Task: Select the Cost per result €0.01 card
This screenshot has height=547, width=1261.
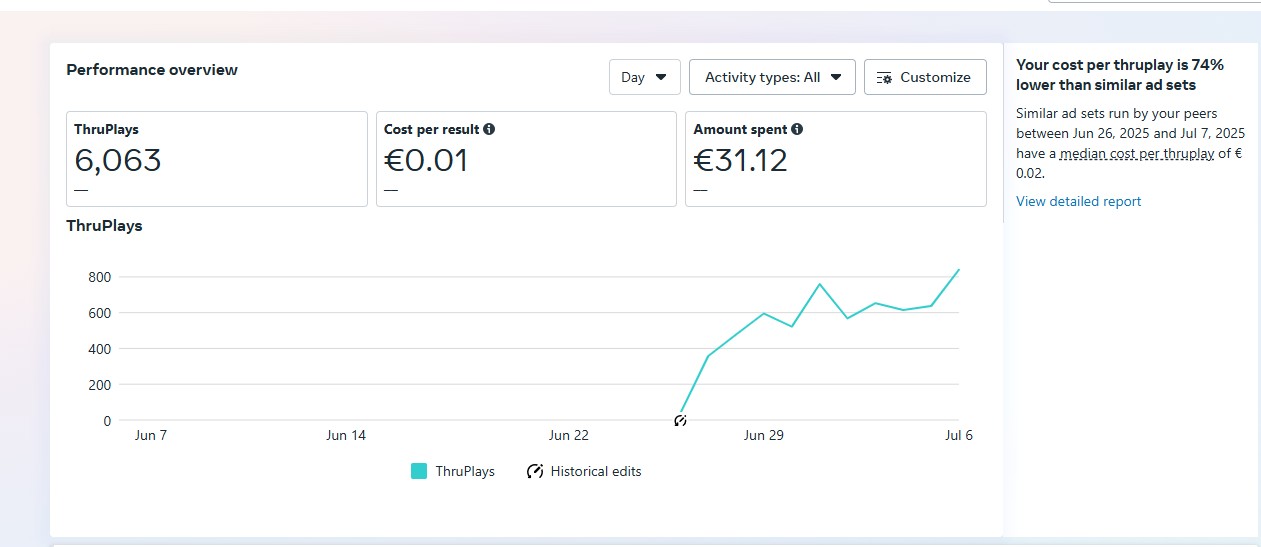Action: 526,159
